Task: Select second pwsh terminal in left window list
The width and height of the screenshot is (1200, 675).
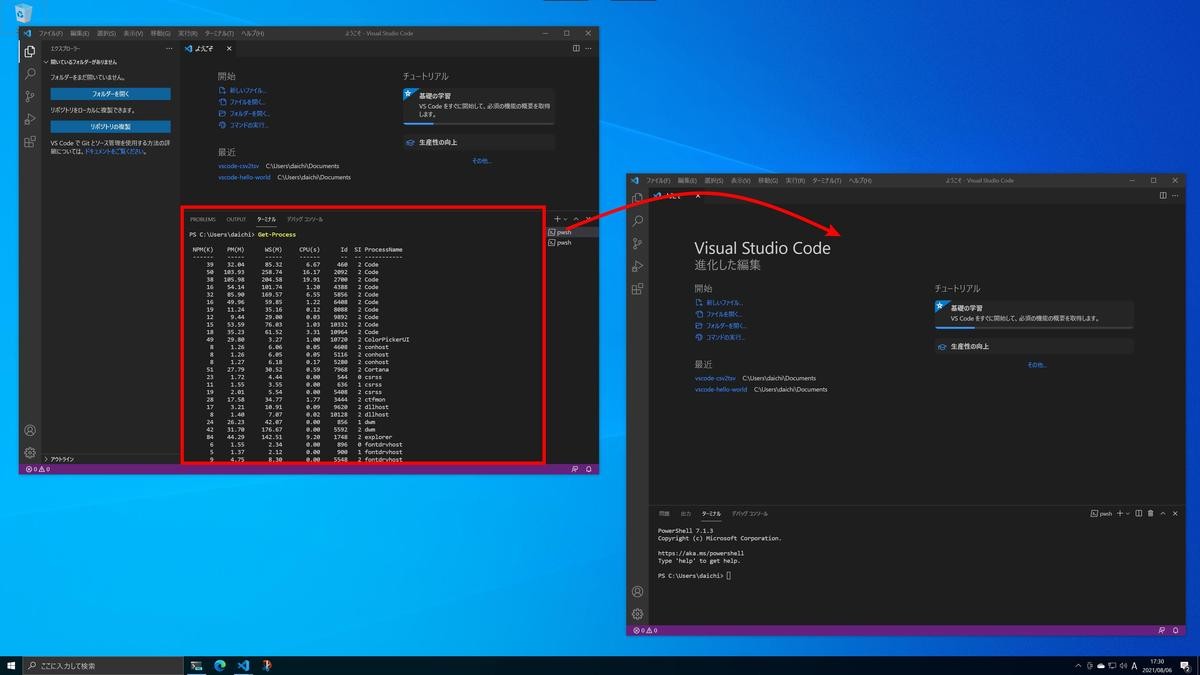Action: pyautogui.click(x=570, y=242)
